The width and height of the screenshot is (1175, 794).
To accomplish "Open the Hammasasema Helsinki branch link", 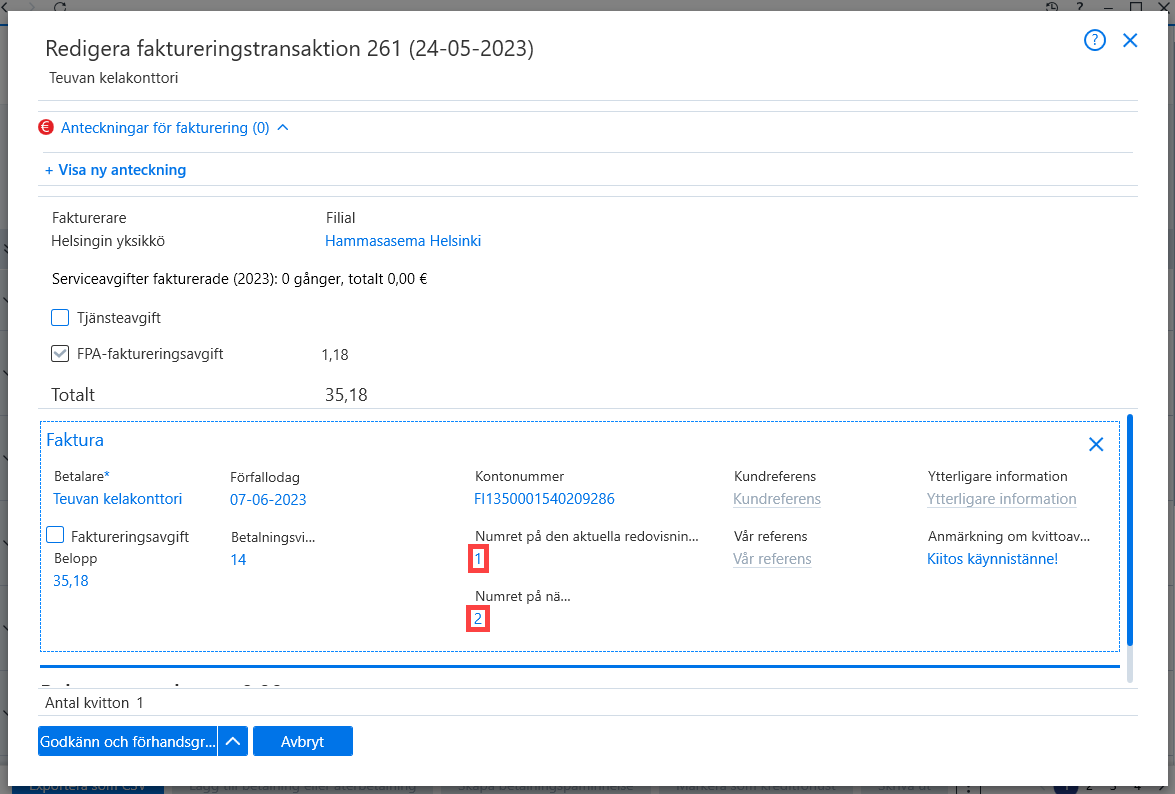I will pos(403,241).
